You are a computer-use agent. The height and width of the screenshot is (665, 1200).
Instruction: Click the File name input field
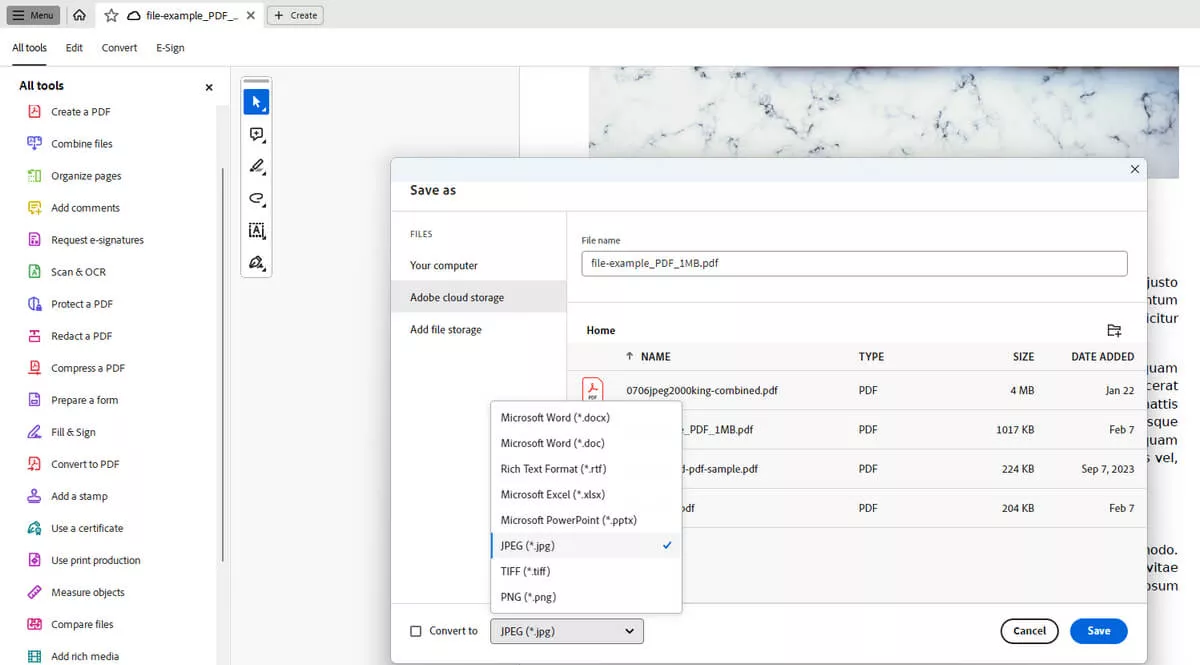point(855,262)
